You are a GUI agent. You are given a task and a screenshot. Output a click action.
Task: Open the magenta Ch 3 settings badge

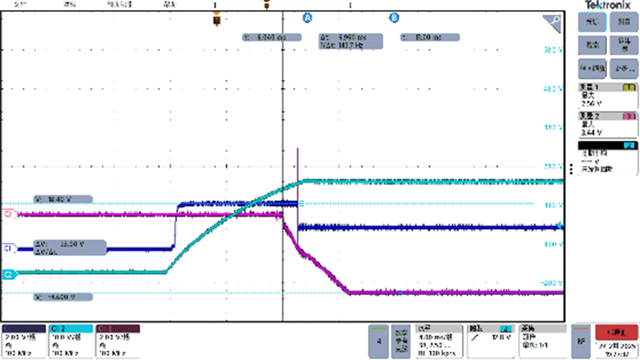[x=118, y=341]
